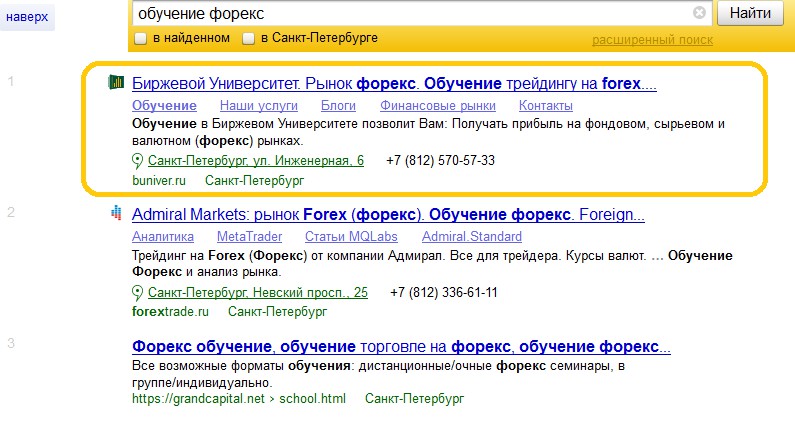Enable the 'в Санкт-Петербурге' checkbox
This screenshot has width=795, height=433.
coord(248,39)
